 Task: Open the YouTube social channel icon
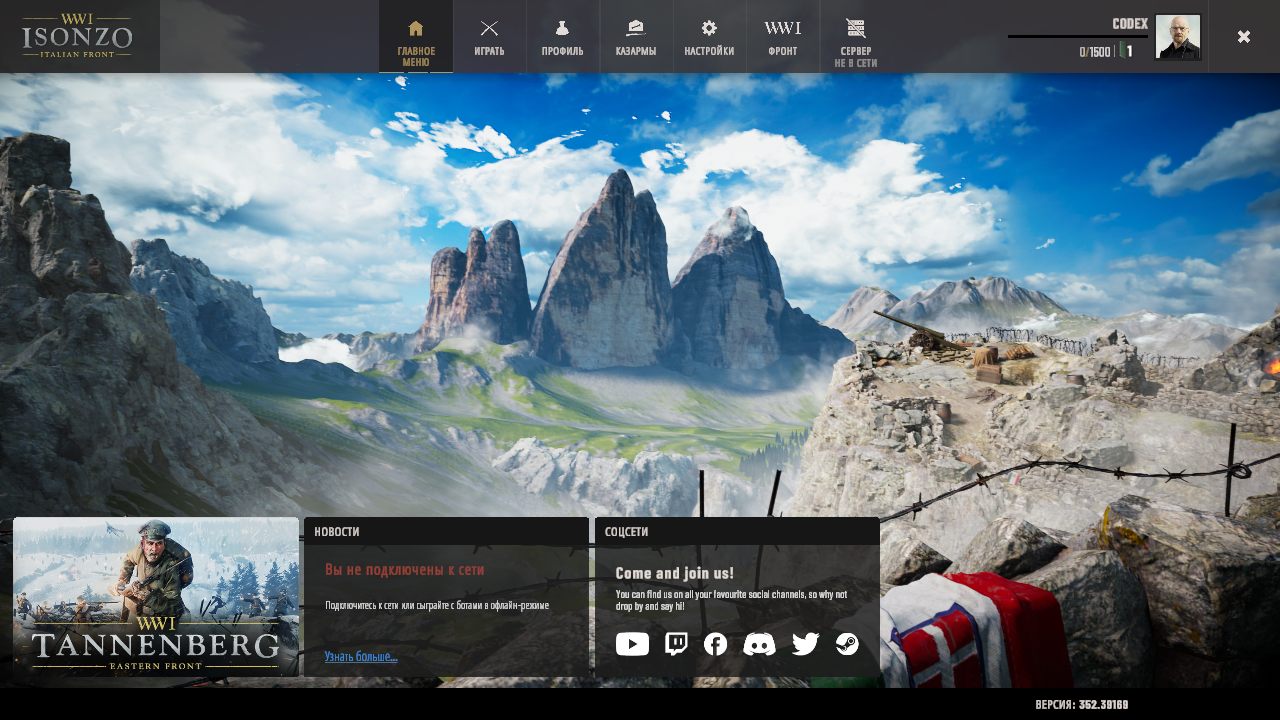[x=632, y=644]
